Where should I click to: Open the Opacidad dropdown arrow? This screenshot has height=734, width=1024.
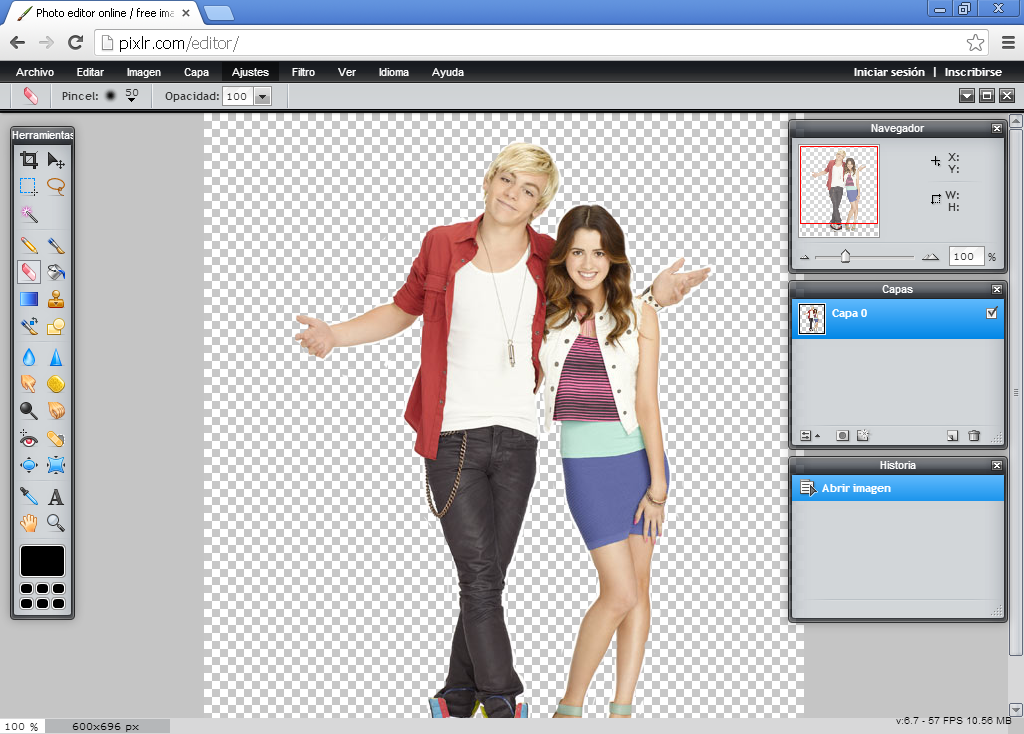[x=262, y=96]
